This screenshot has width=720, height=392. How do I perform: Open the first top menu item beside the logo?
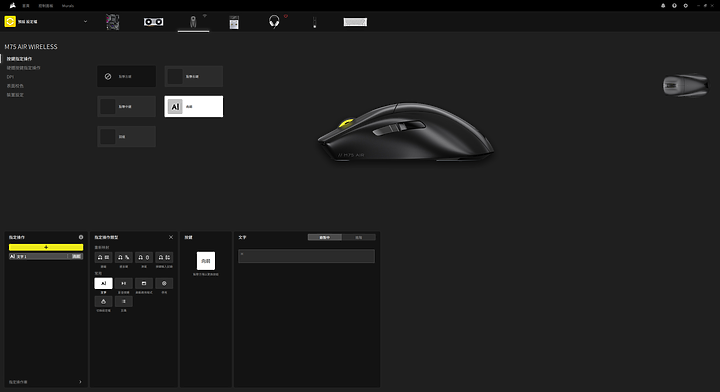point(26,6)
